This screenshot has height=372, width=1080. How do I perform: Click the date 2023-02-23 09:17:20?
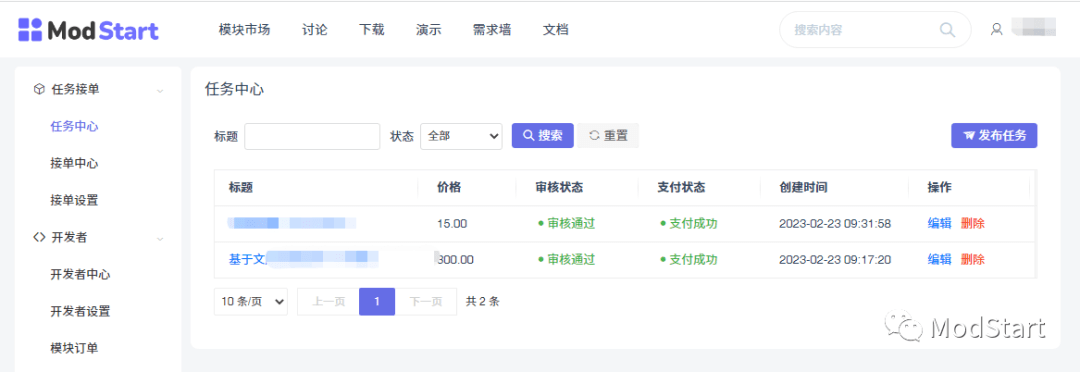(x=835, y=260)
